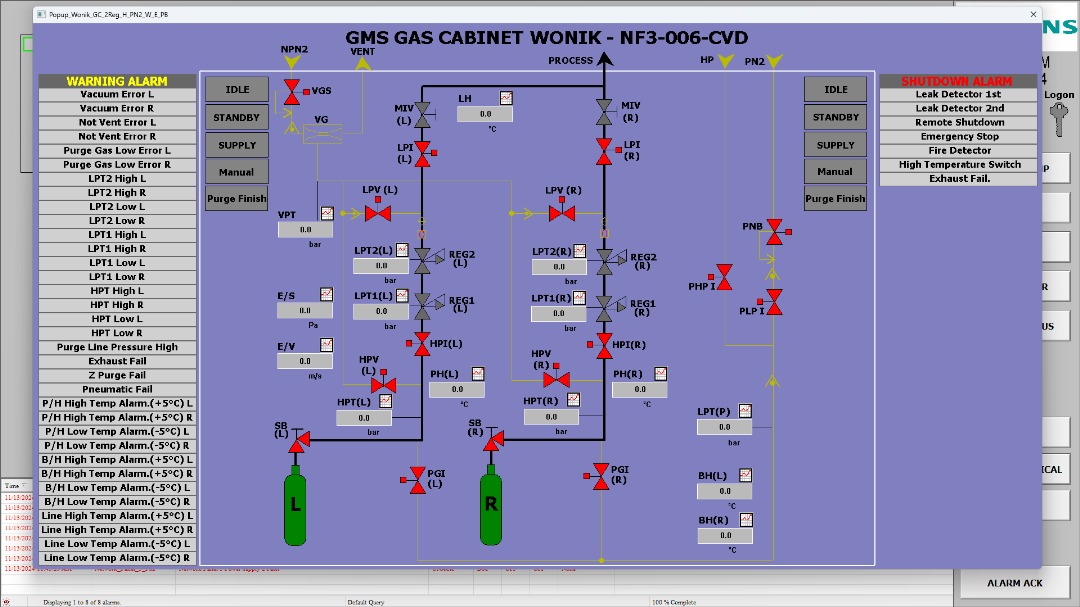
Task: Click the "Vacuum Error L" warning alarm
Action: 117,94
